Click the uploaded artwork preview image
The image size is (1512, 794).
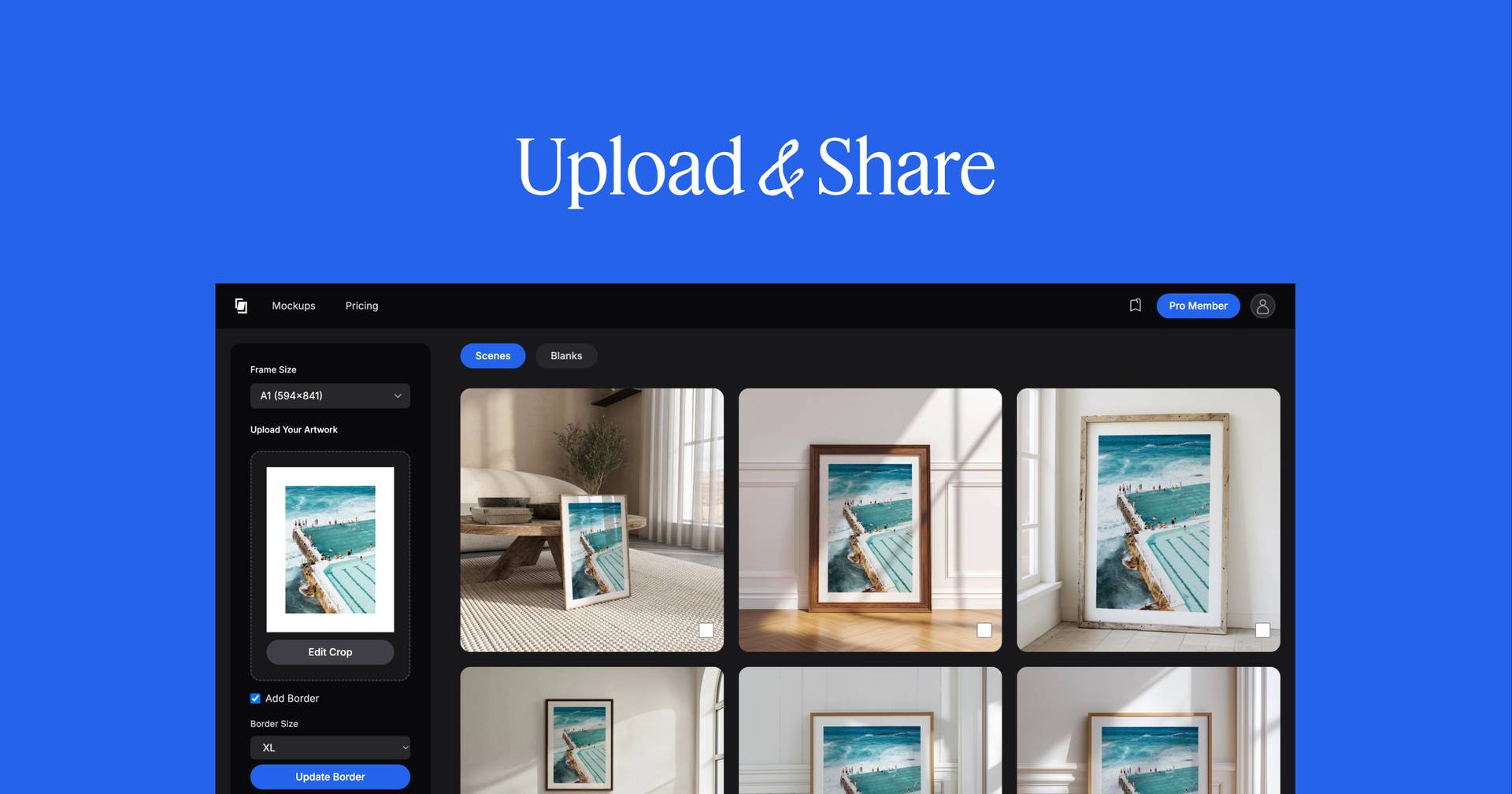(x=330, y=549)
